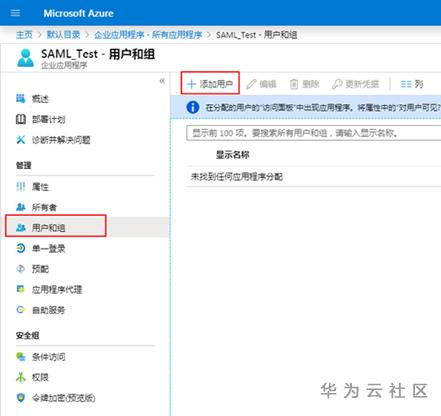Click 未找到任何应用程序分配 row text
441x416 pixels.
[x=237, y=177]
